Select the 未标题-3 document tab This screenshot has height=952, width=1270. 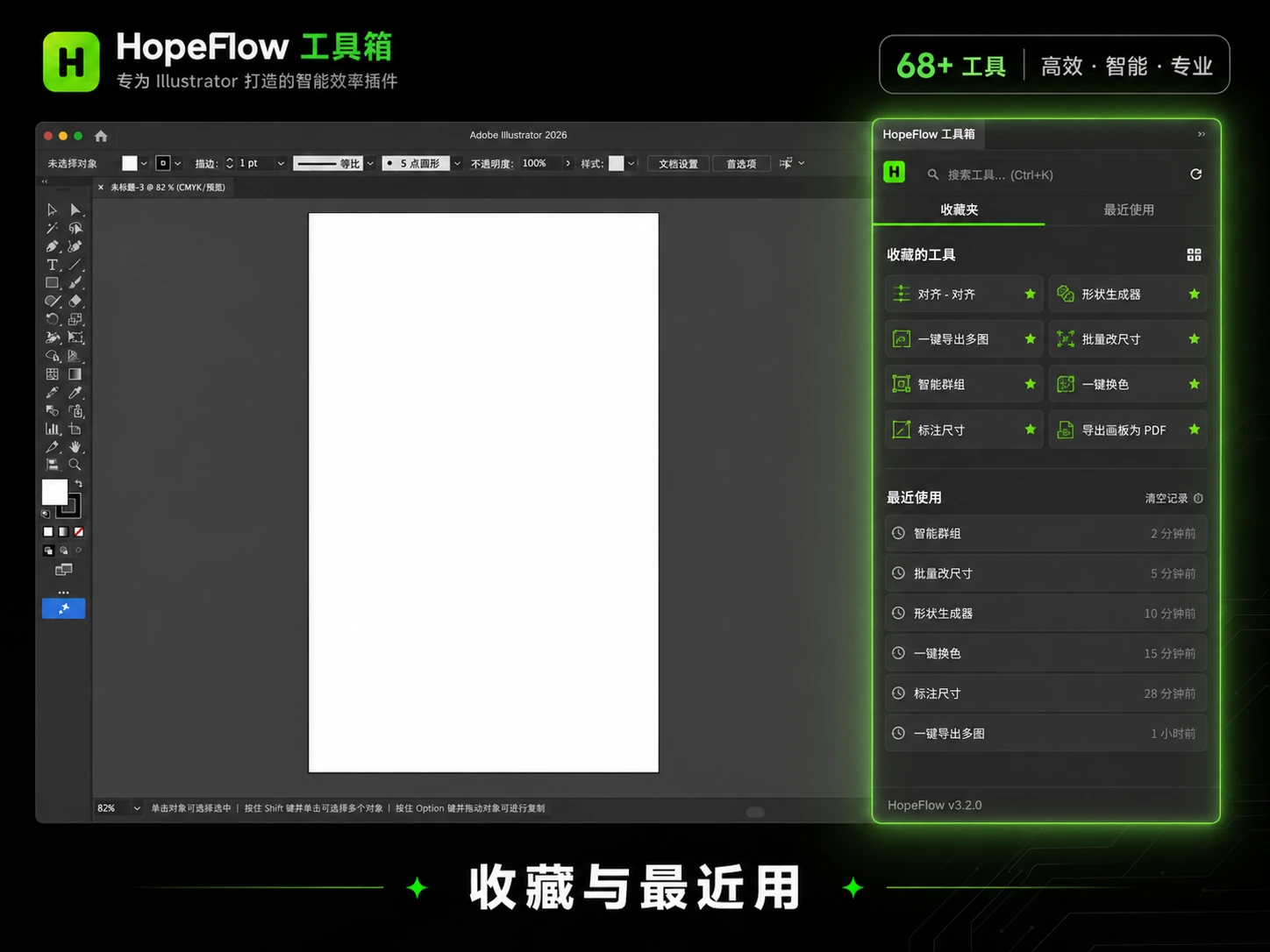click(167, 187)
